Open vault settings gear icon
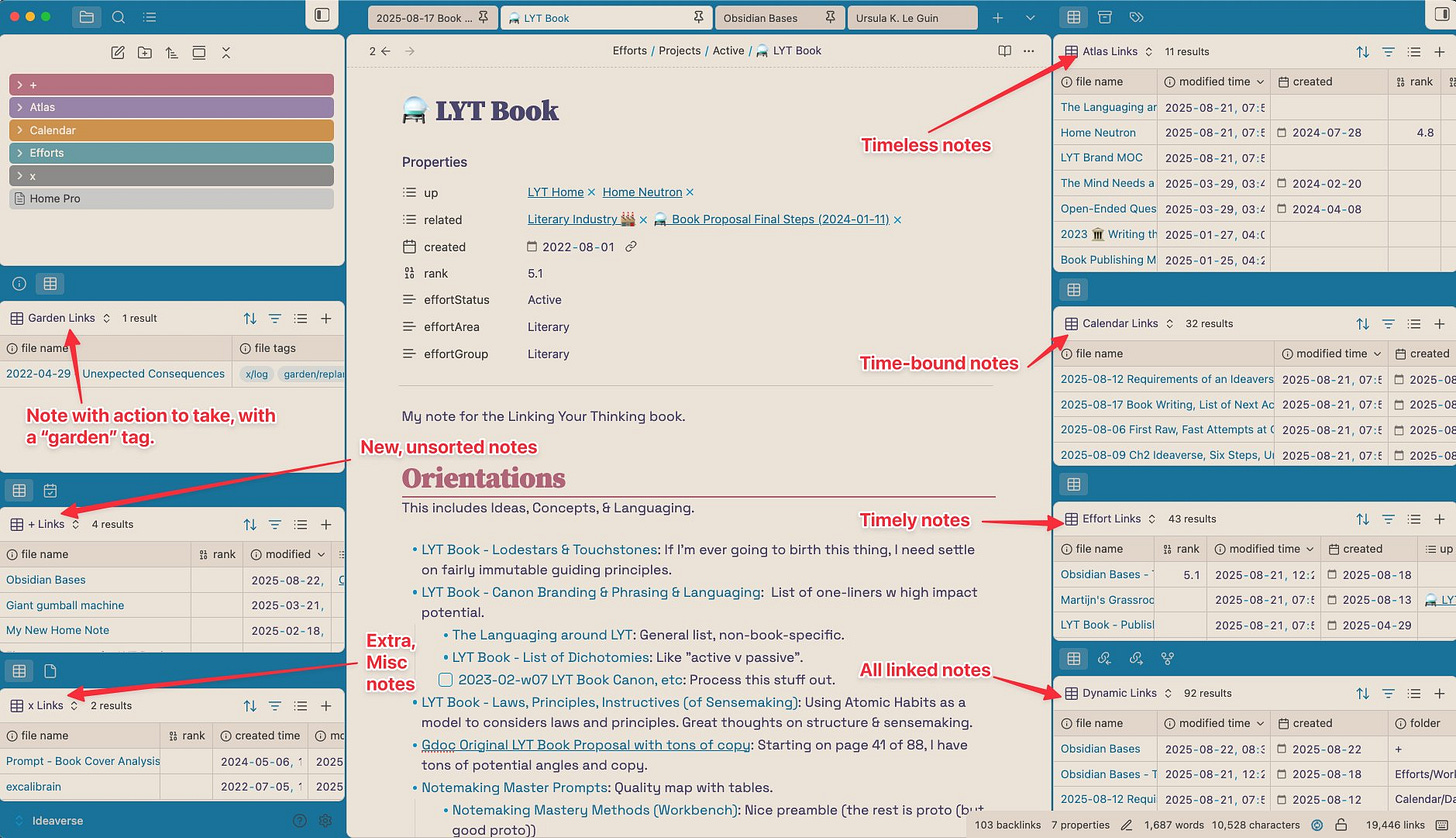Viewport: 1456px width, 838px height. [x=325, y=821]
